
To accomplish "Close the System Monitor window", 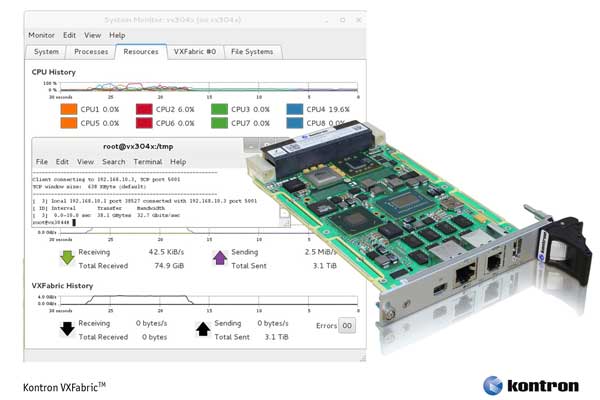I will tap(359, 20).
